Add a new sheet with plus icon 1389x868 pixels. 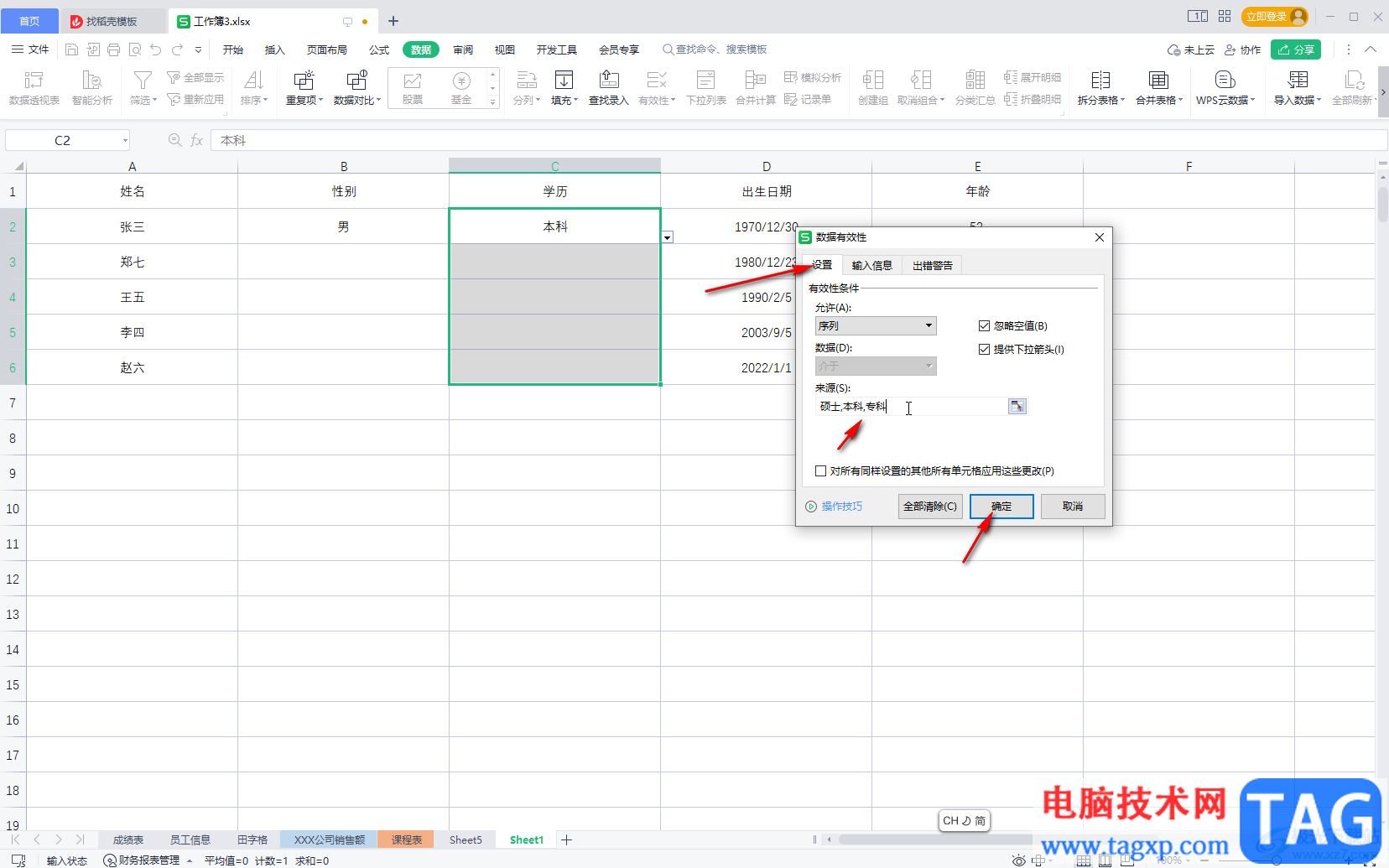[566, 839]
